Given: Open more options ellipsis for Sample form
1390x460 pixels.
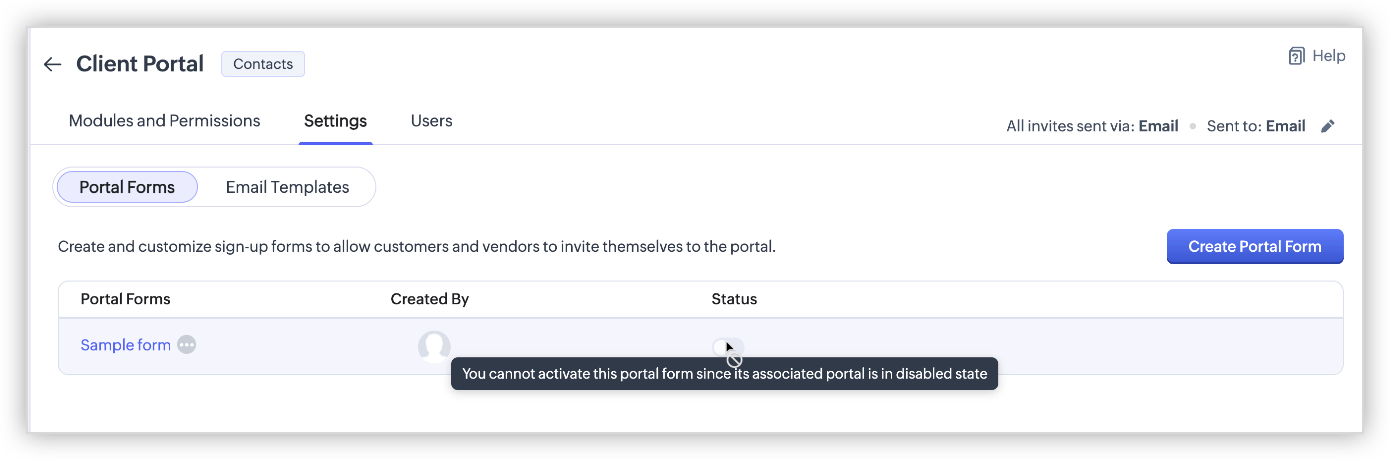Looking at the screenshot, I should 187,345.
